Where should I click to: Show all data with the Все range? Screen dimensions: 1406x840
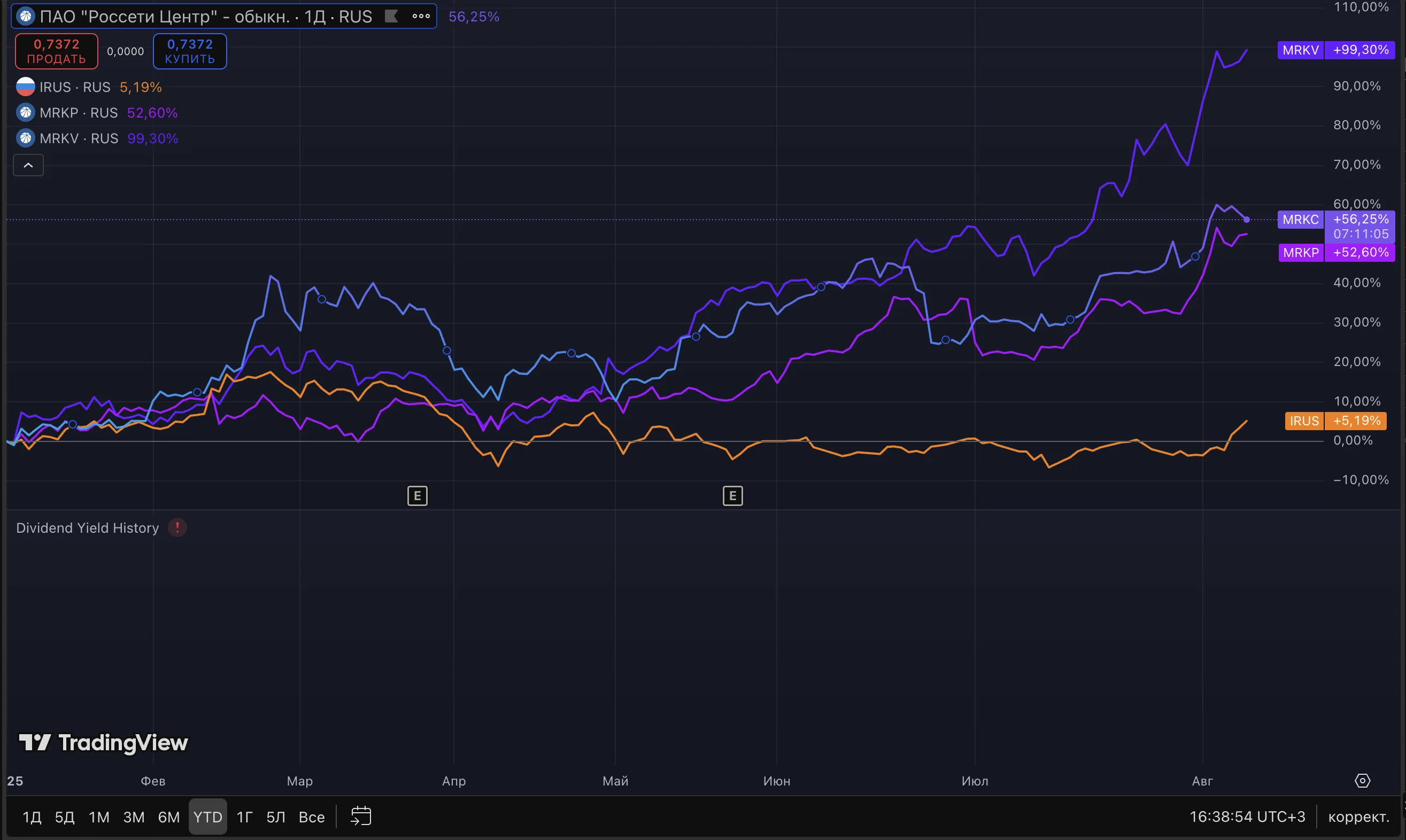312,817
